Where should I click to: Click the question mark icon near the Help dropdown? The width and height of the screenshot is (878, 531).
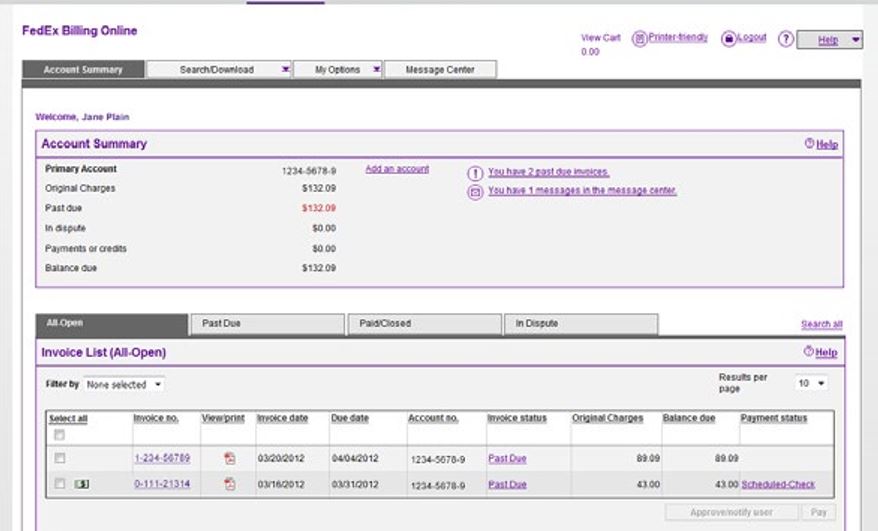pyautogui.click(x=786, y=39)
